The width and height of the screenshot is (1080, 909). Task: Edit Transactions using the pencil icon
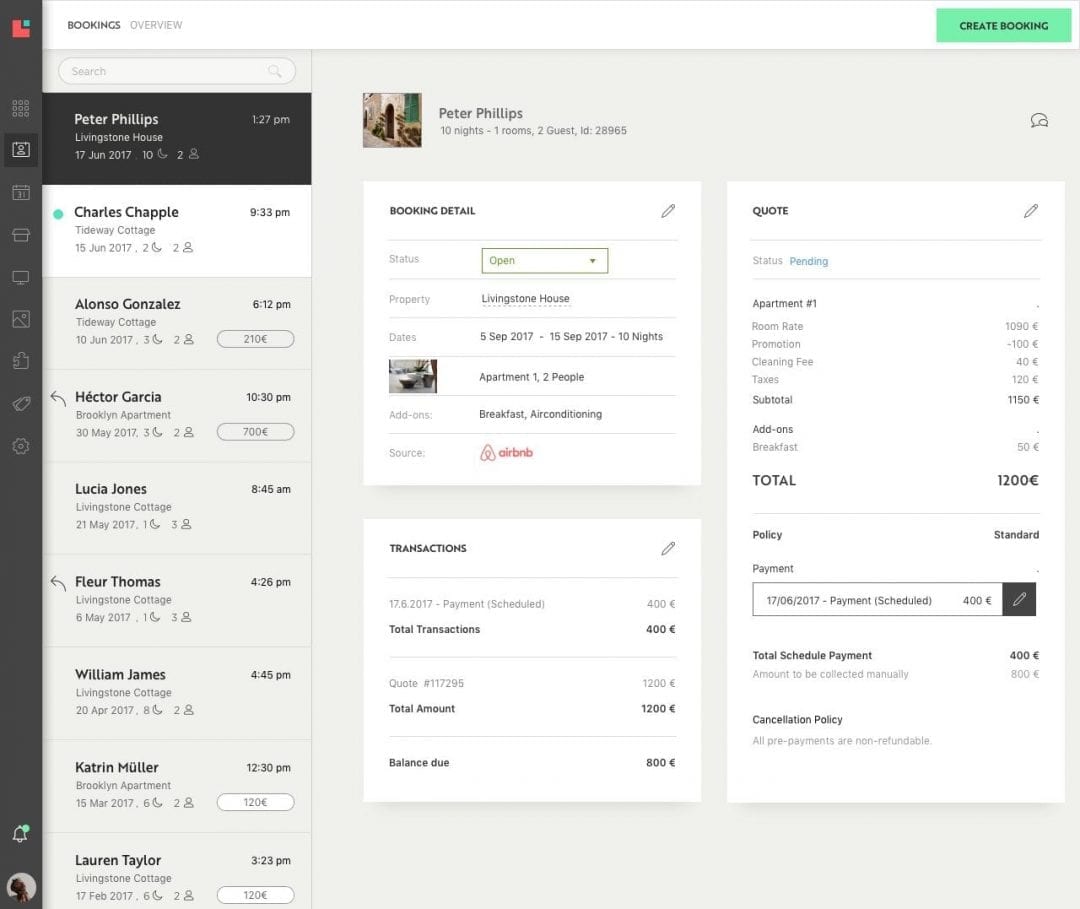pyautogui.click(x=668, y=548)
